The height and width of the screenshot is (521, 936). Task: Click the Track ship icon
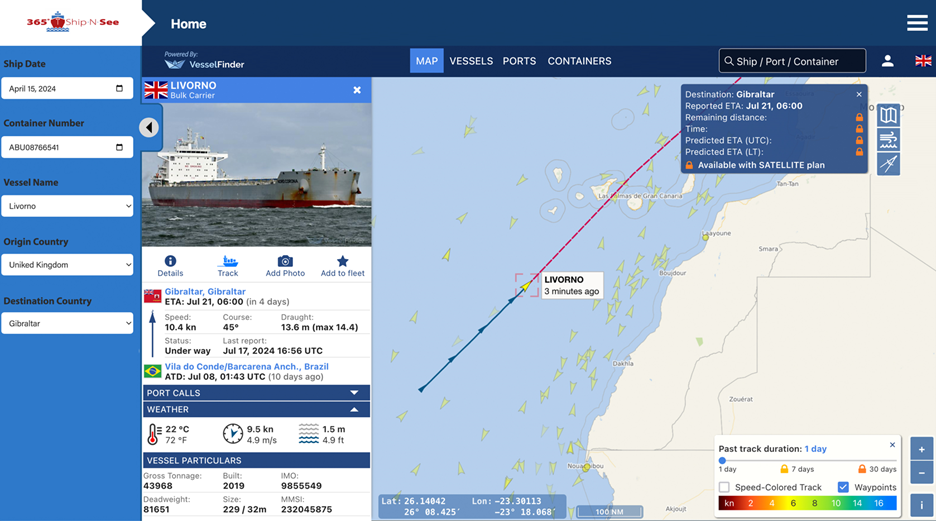[x=227, y=261]
